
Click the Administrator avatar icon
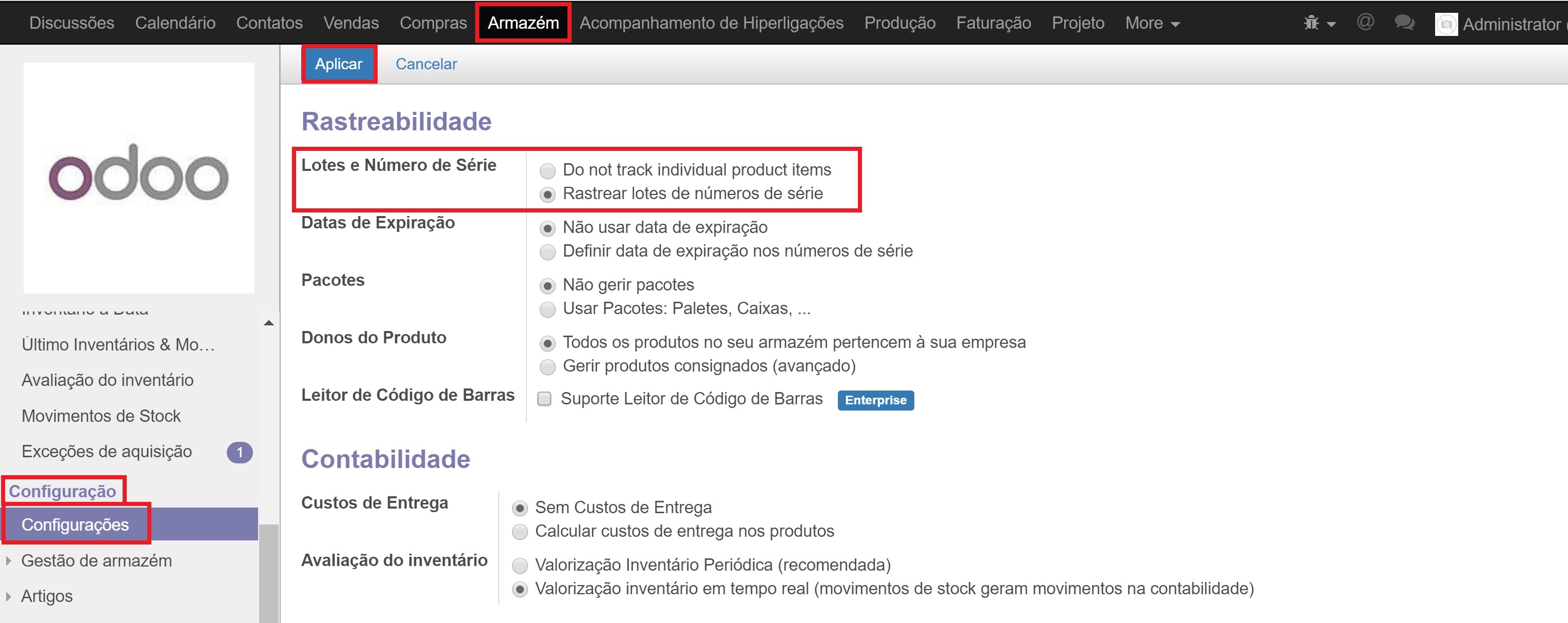pos(1446,24)
